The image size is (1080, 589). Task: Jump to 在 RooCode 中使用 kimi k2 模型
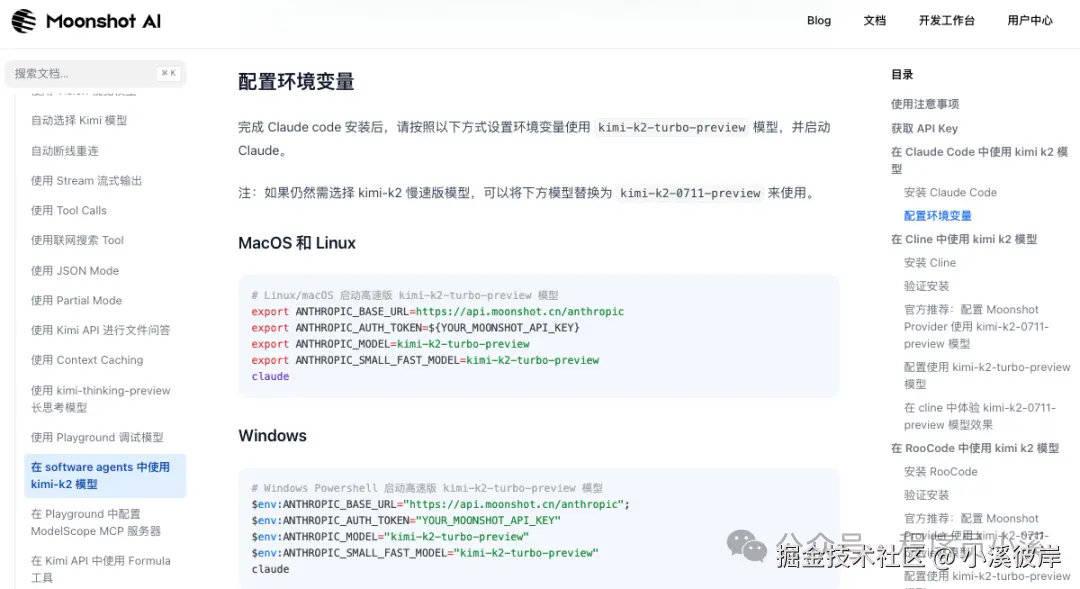tap(975, 448)
